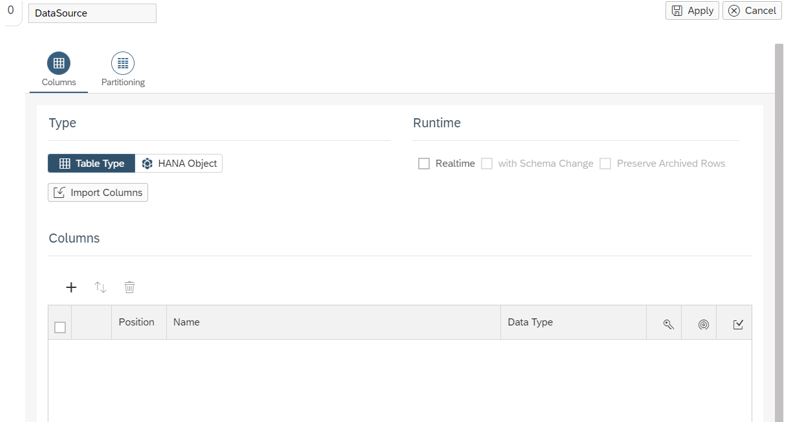Toggle the with Schema Change checkbox

[x=487, y=163]
